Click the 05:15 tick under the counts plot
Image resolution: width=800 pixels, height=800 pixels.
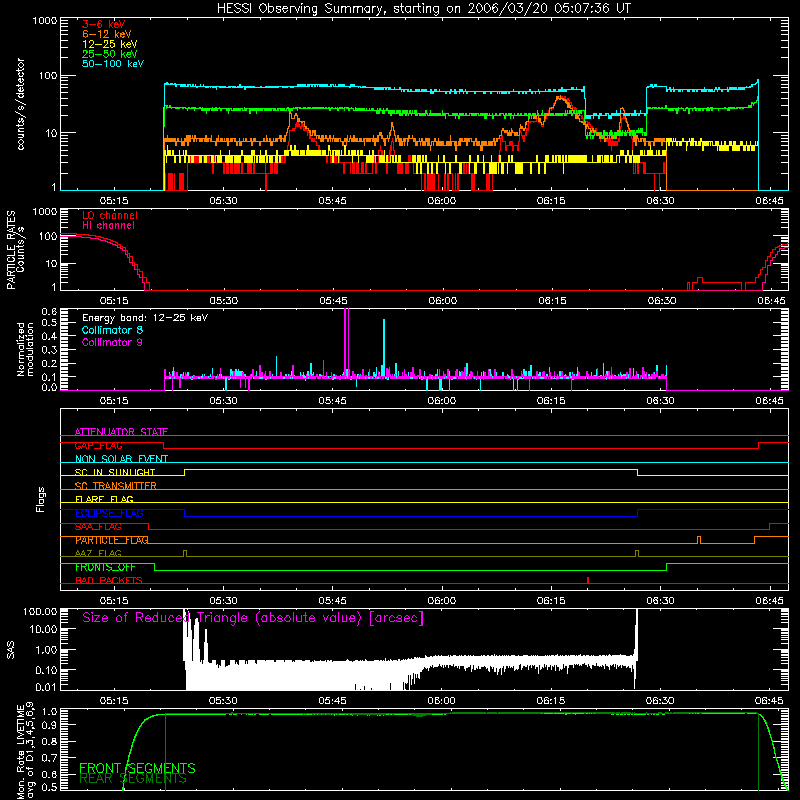[x=114, y=201]
